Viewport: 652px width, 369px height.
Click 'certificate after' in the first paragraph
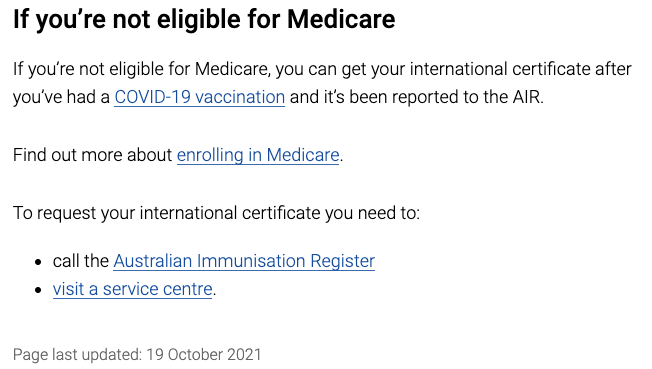pos(572,69)
